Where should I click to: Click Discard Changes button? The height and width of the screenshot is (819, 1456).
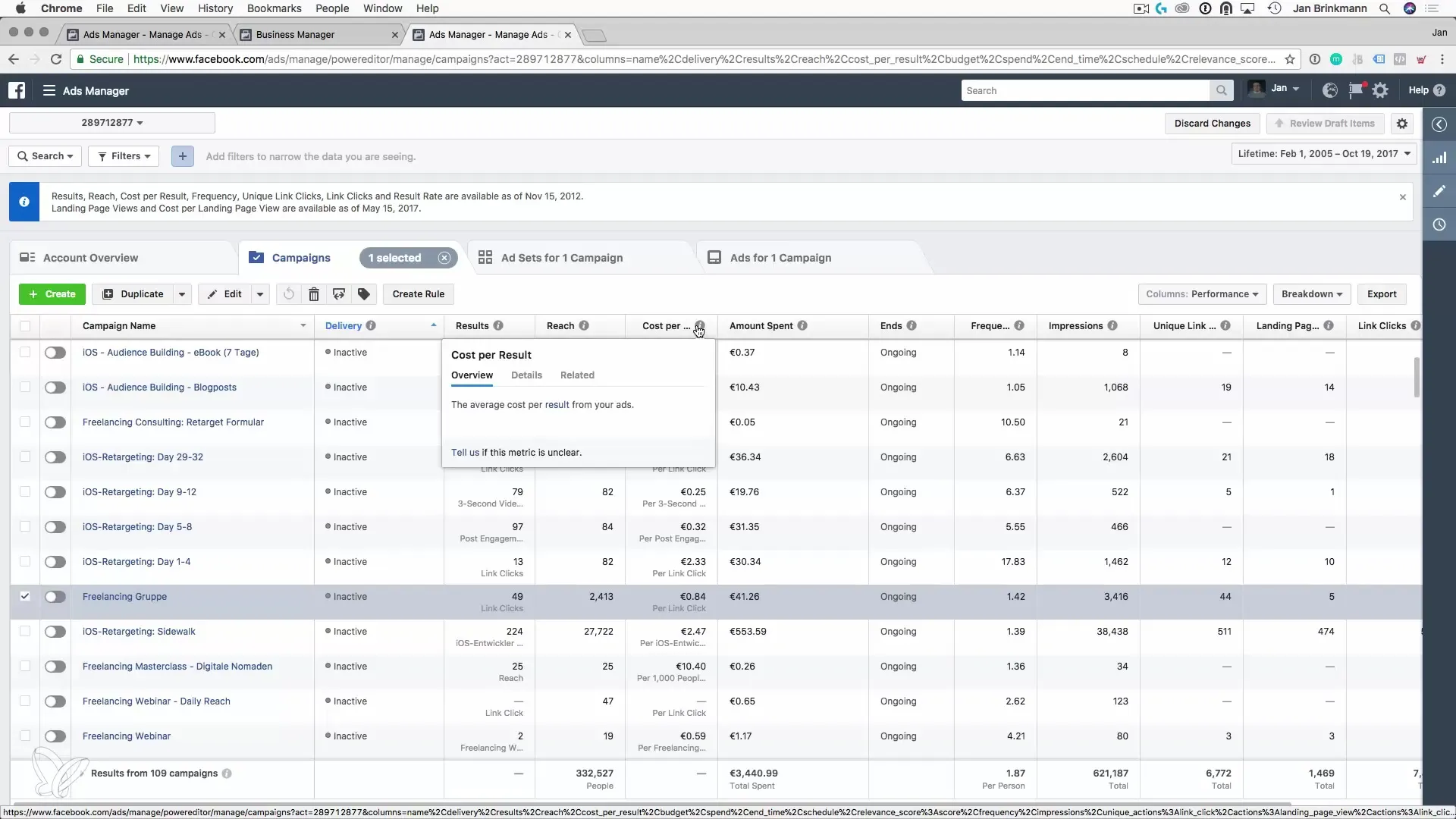click(x=1212, y=124)
